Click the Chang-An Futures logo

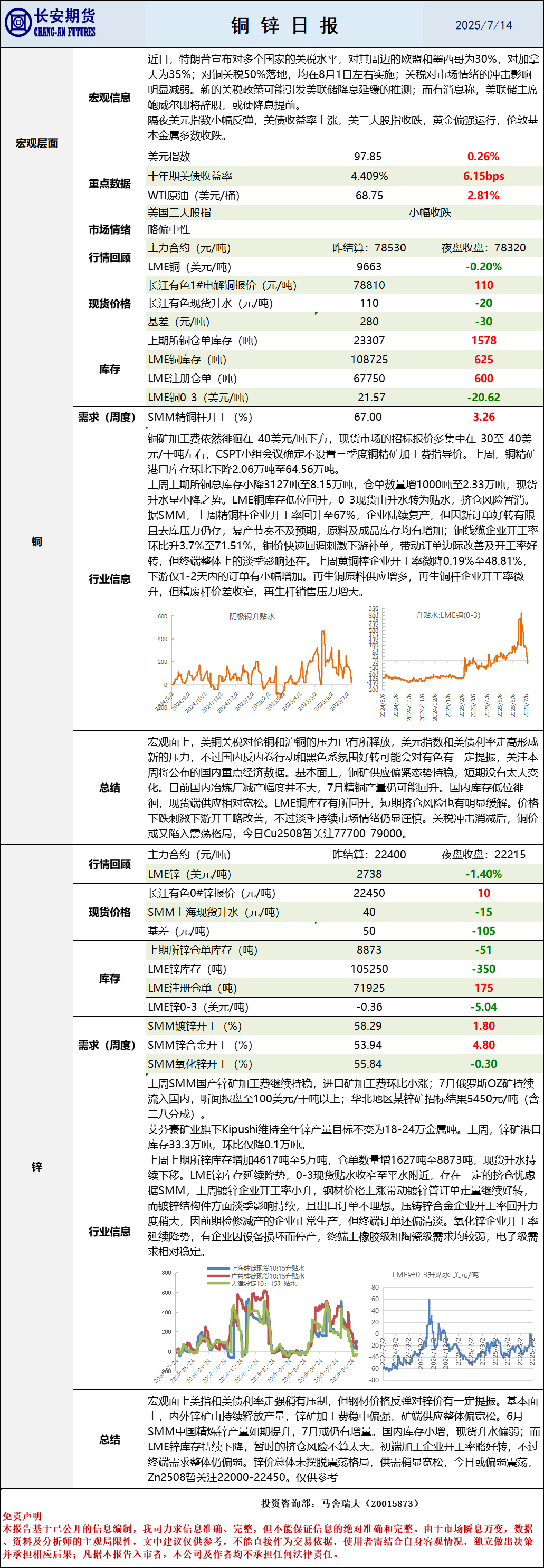pyautogui.click(x=50, y=23)
